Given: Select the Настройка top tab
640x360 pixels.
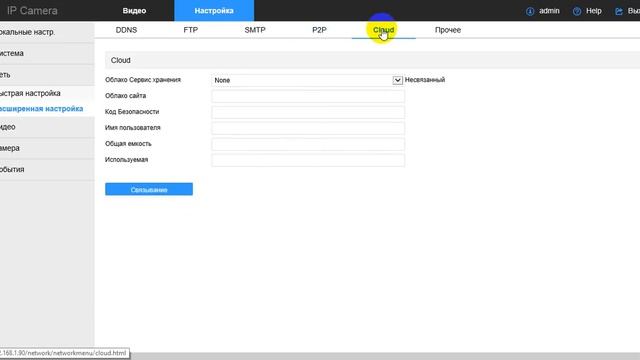Looking at the screenshot, I should [214, 11].
